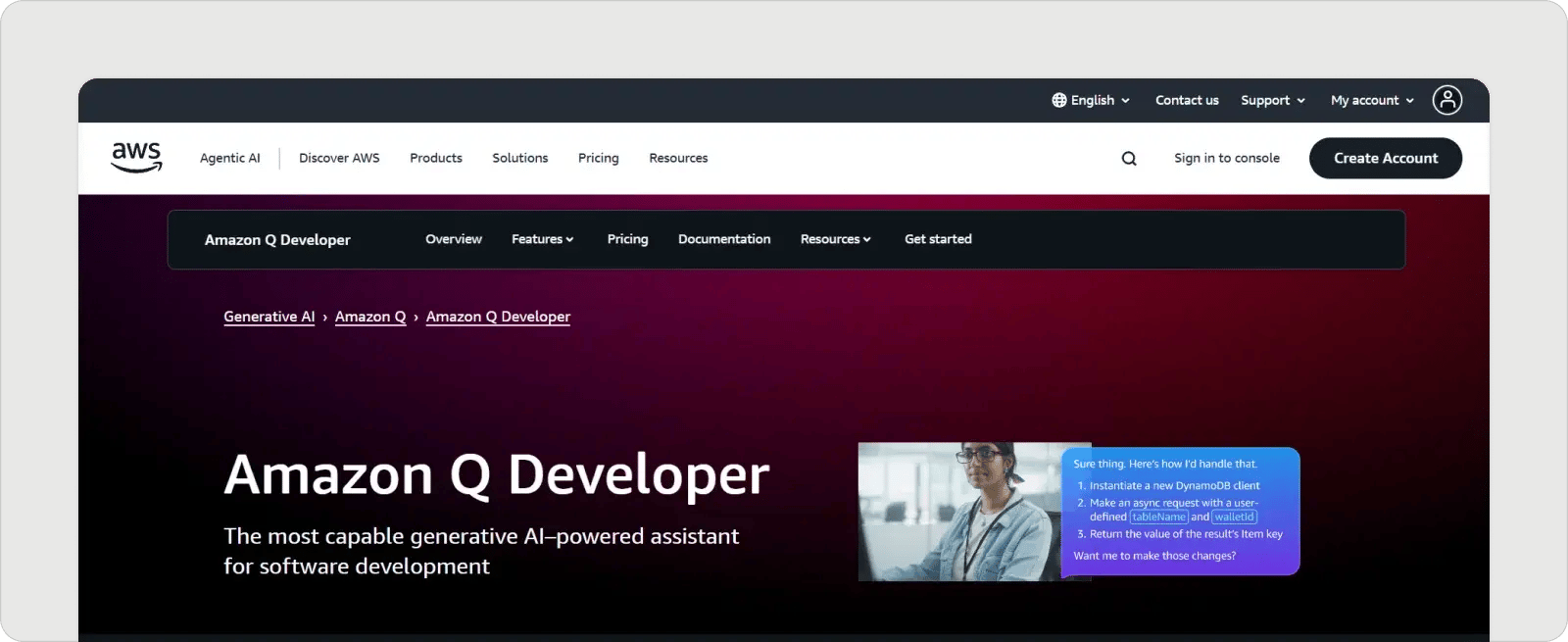Click the AWS logo
The image size is (1568, 642).
(x=136, y=157)
